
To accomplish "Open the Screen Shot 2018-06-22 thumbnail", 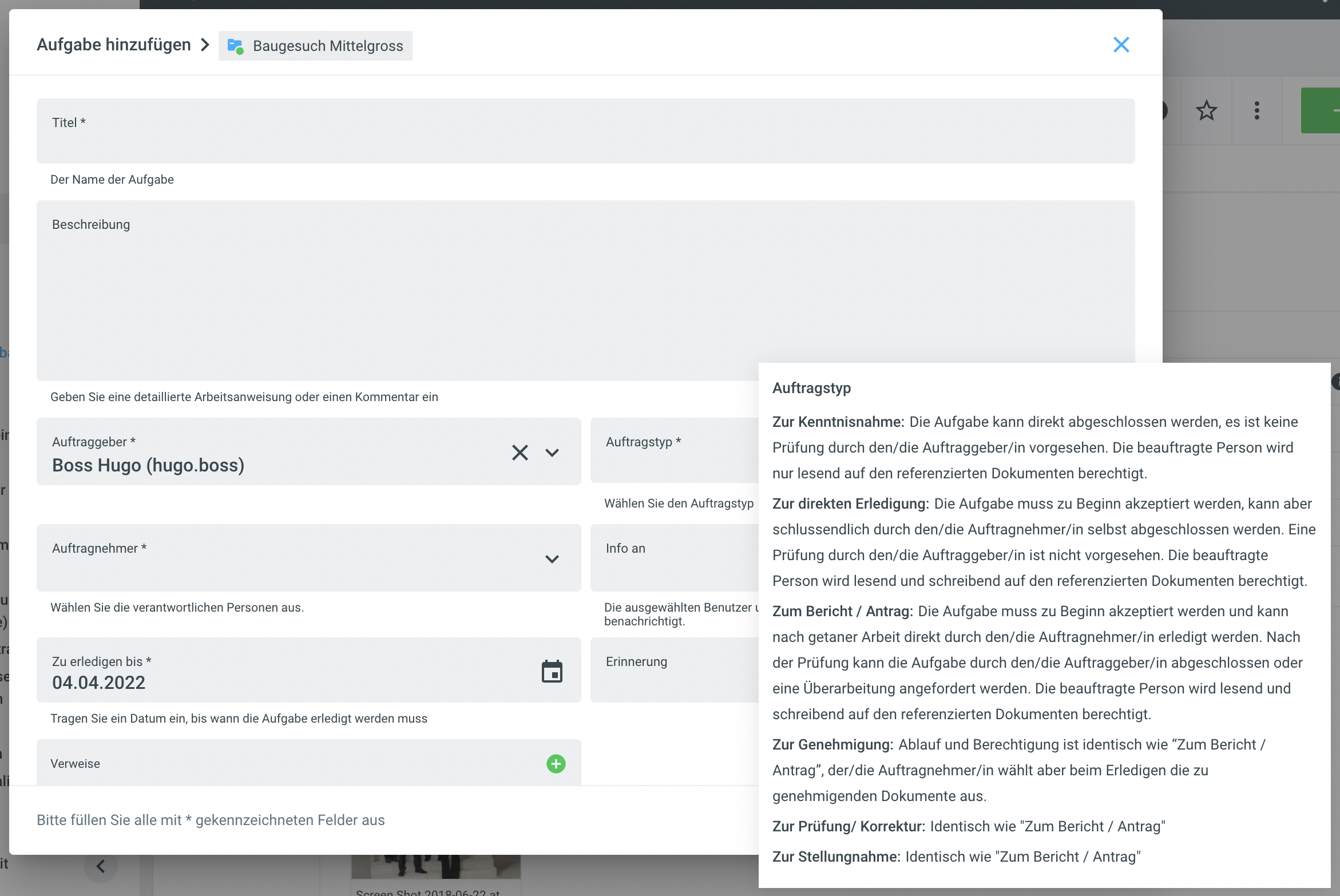I will pyautogui.click(x=435, y=868).
